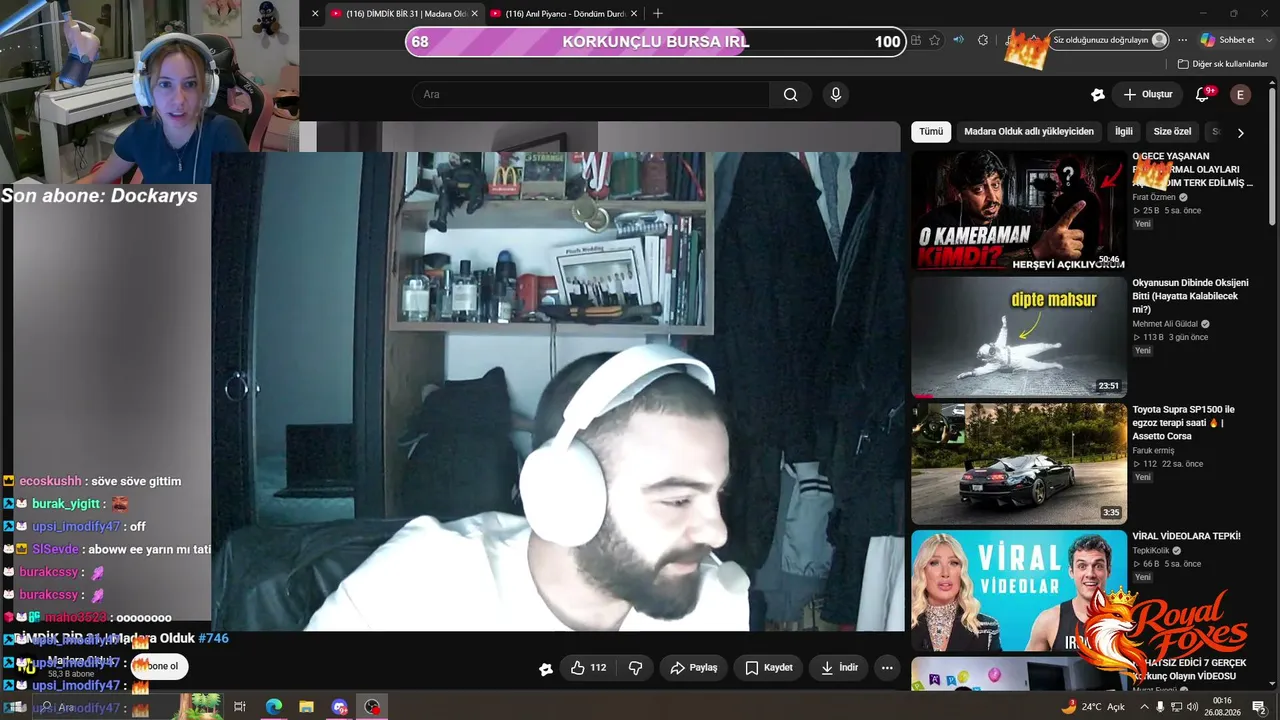
Task: Open the dipte mahsur video thumbnail
Action: tap(1018, 337)
